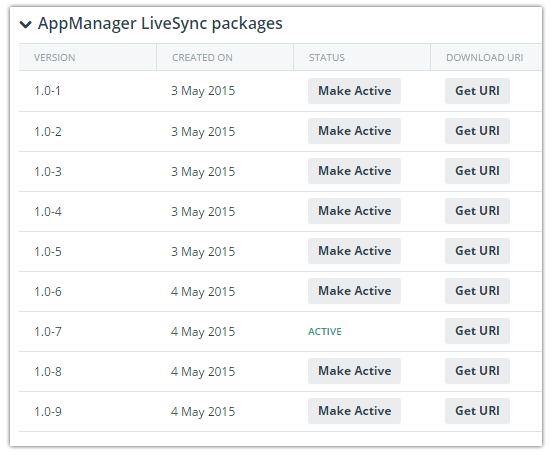Click version cell 1.0-3
The image size is (551, 456).
[47, 172]
